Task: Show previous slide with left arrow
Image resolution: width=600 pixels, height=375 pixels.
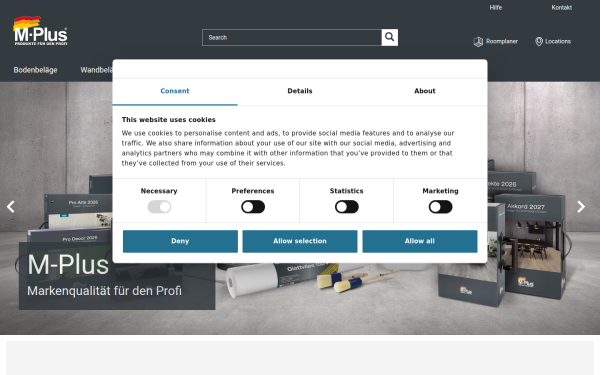Action: pos(11,207)
